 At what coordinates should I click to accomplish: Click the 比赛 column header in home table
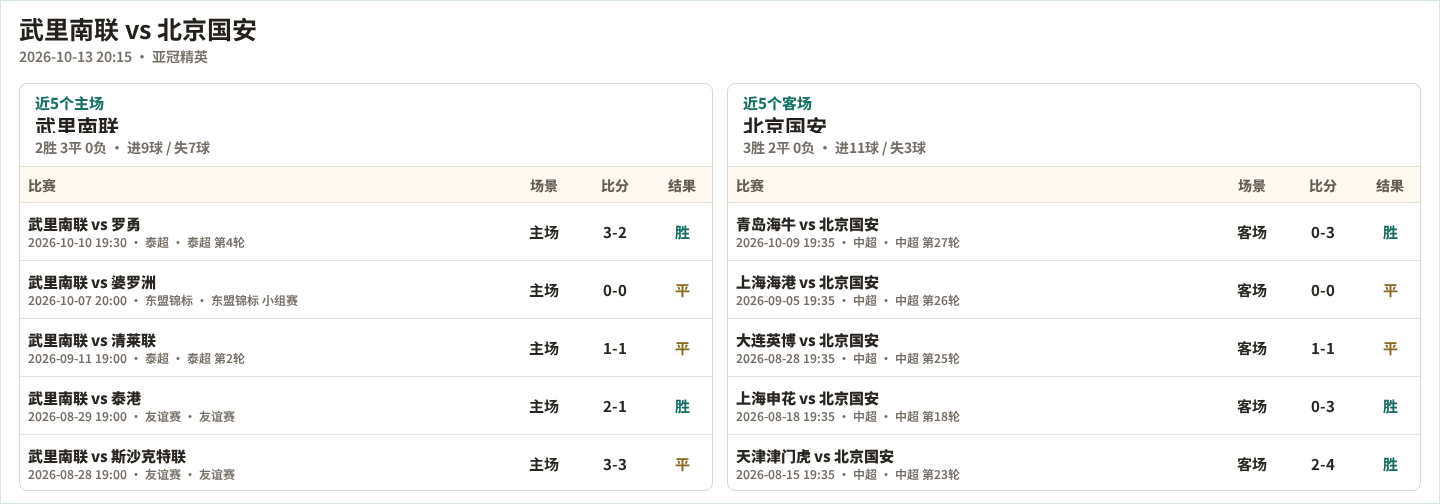[x=42, y=185]
